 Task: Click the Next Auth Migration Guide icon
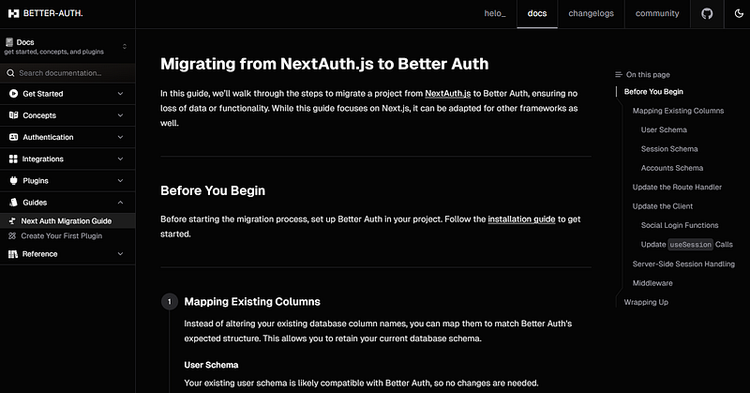pos(12,221)
